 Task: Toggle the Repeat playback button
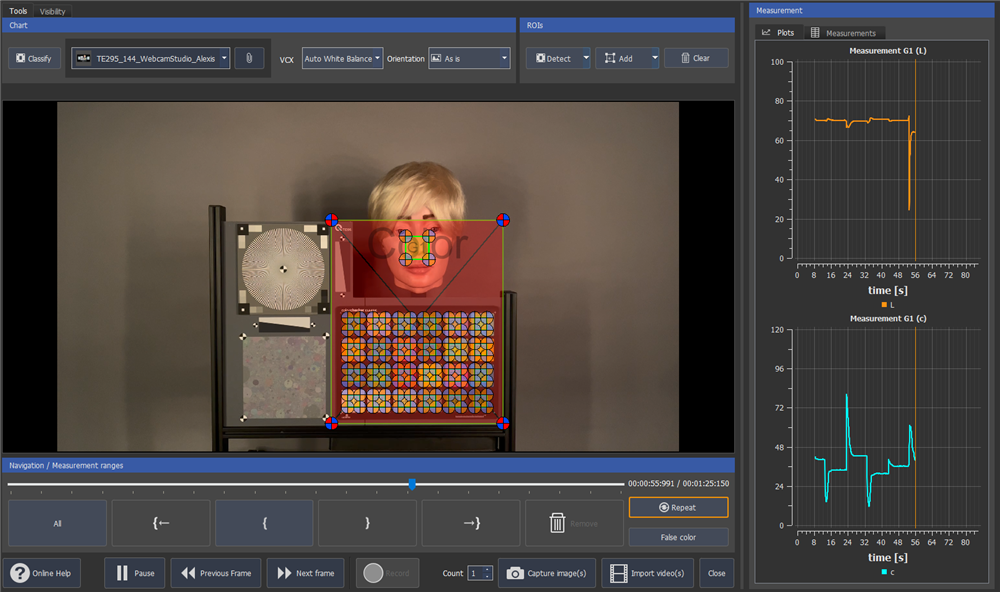(678, 507)
